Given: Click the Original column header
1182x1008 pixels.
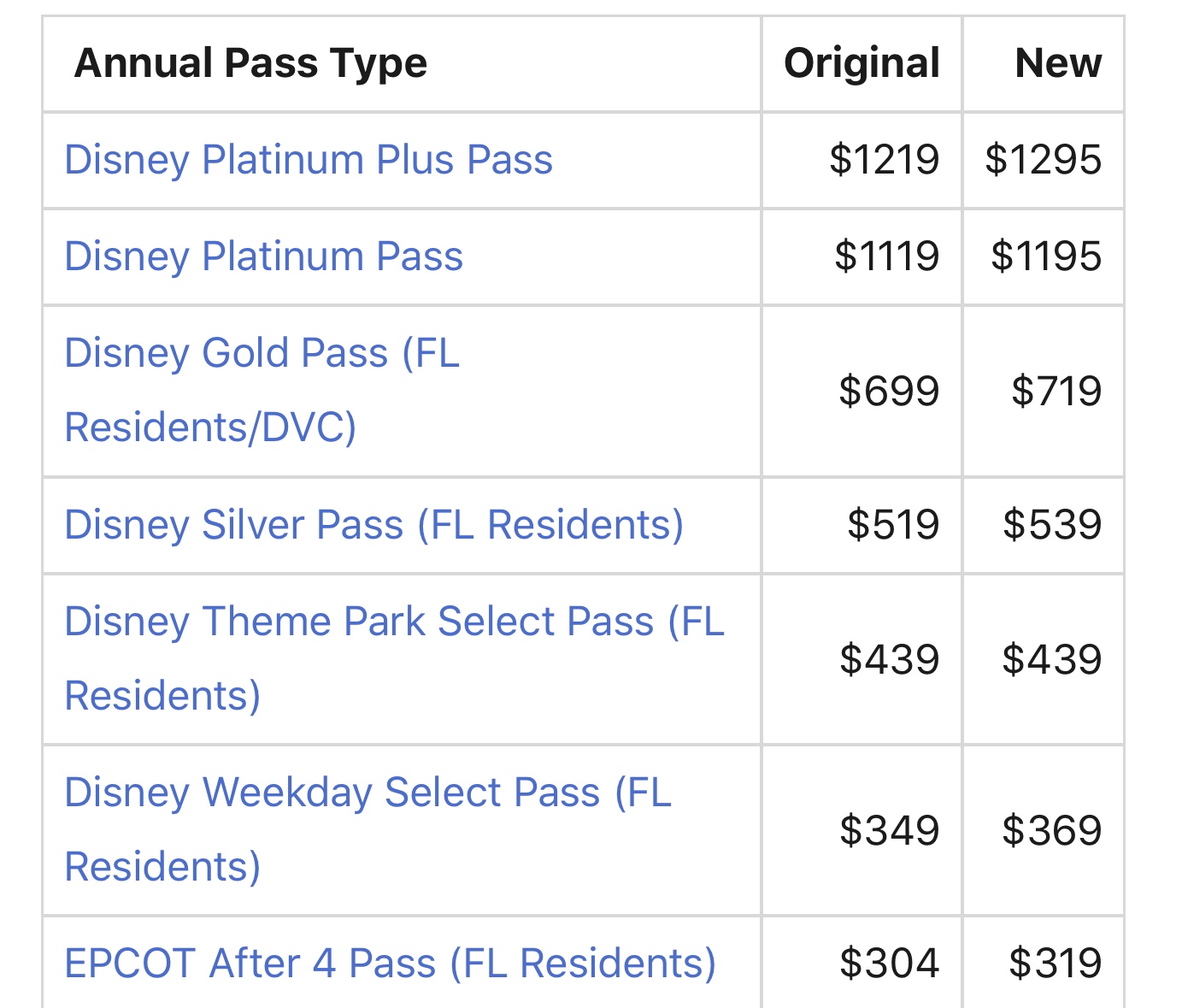Looking at the screenshot, I should point(862,63).
